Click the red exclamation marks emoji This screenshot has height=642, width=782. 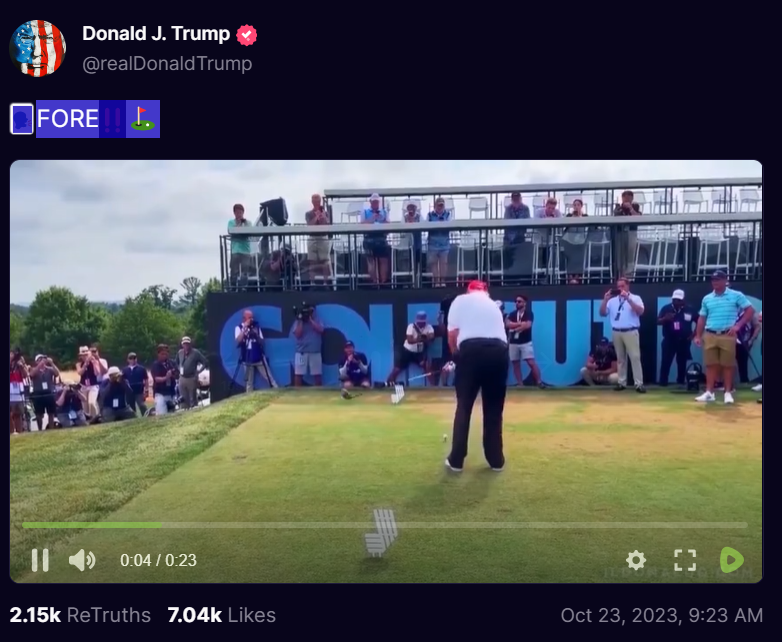tap(112, 119)
